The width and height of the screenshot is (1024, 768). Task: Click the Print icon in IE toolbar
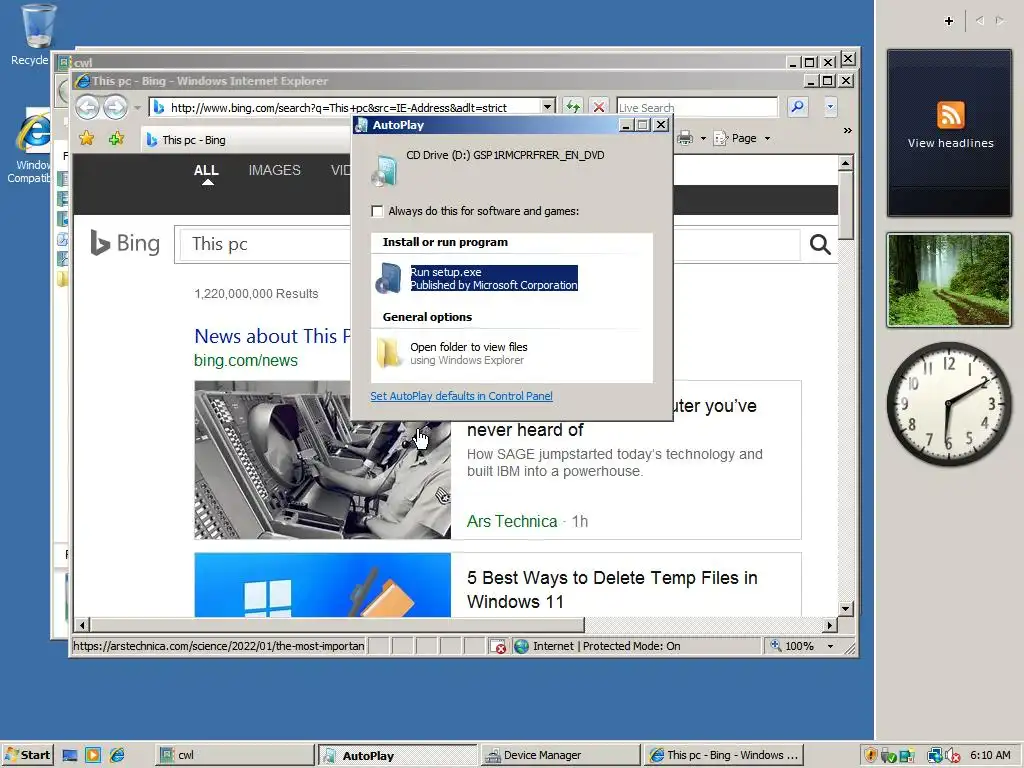click(684, 138)
